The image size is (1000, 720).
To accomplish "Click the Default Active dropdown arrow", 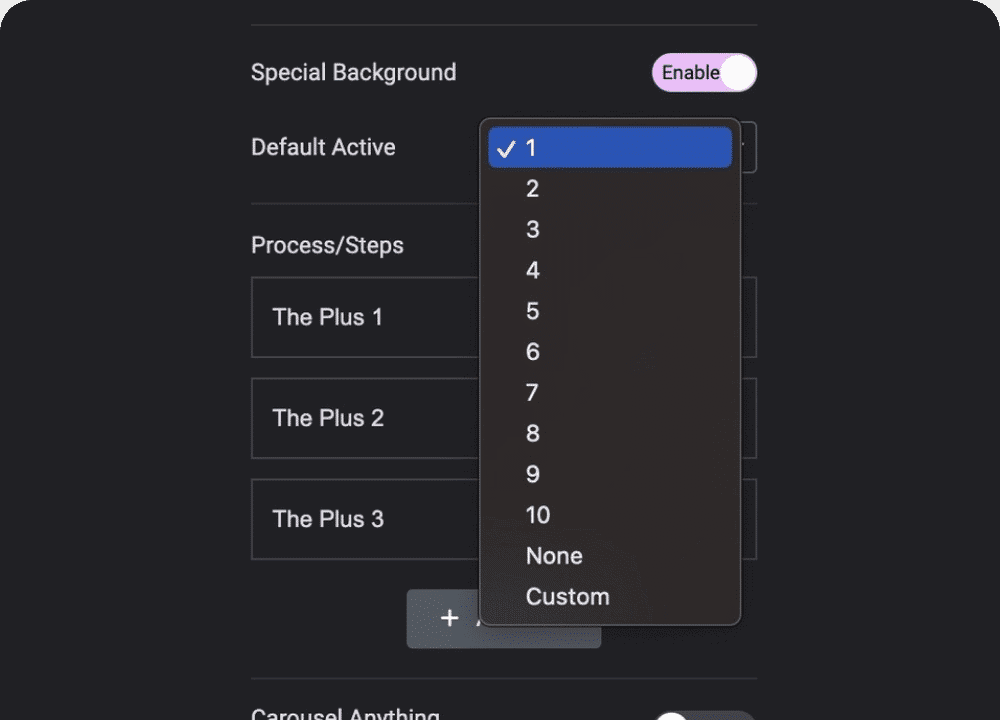I will (747, 147).
